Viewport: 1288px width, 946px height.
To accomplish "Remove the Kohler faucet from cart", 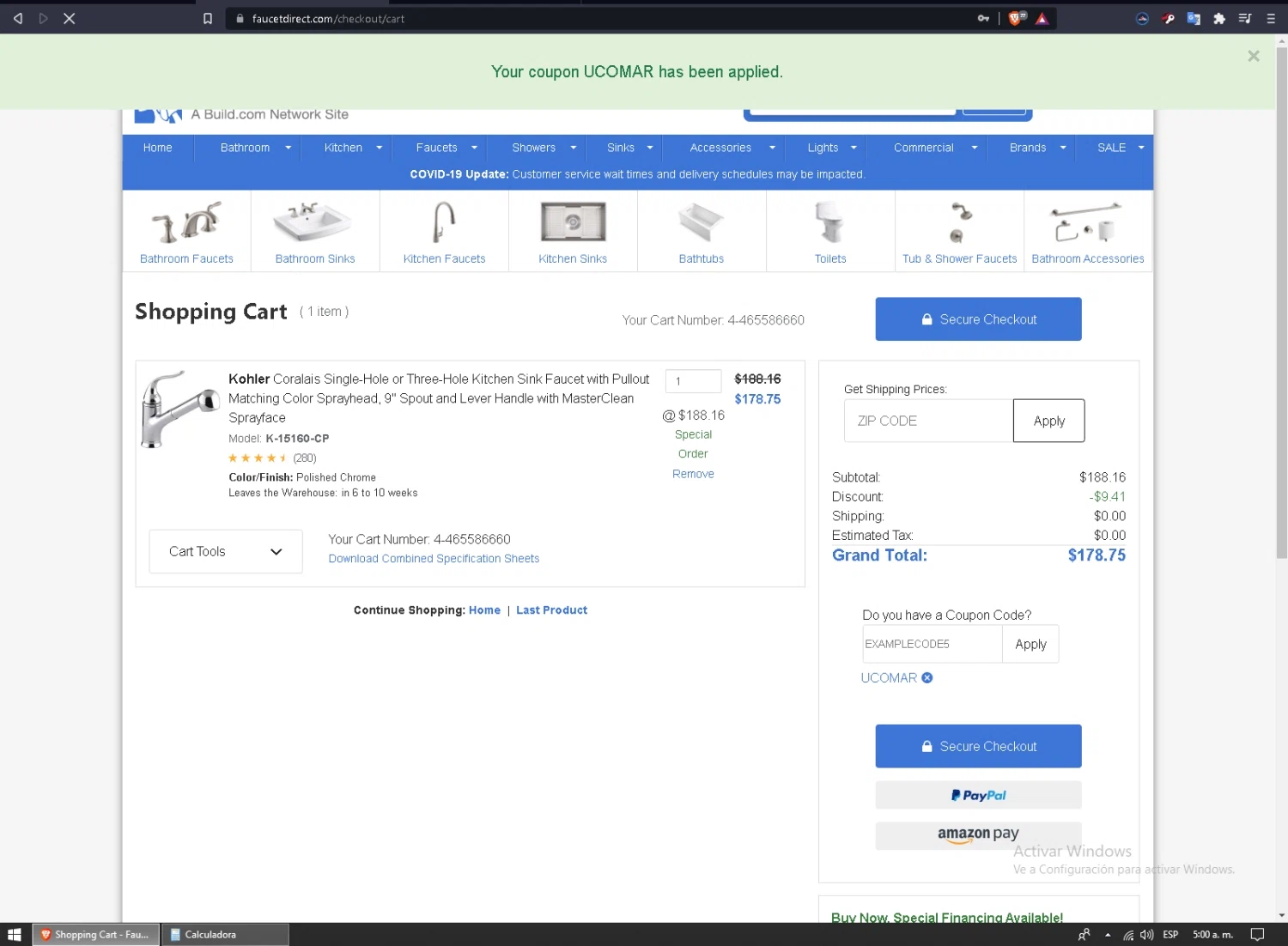I will coord(693,474).
